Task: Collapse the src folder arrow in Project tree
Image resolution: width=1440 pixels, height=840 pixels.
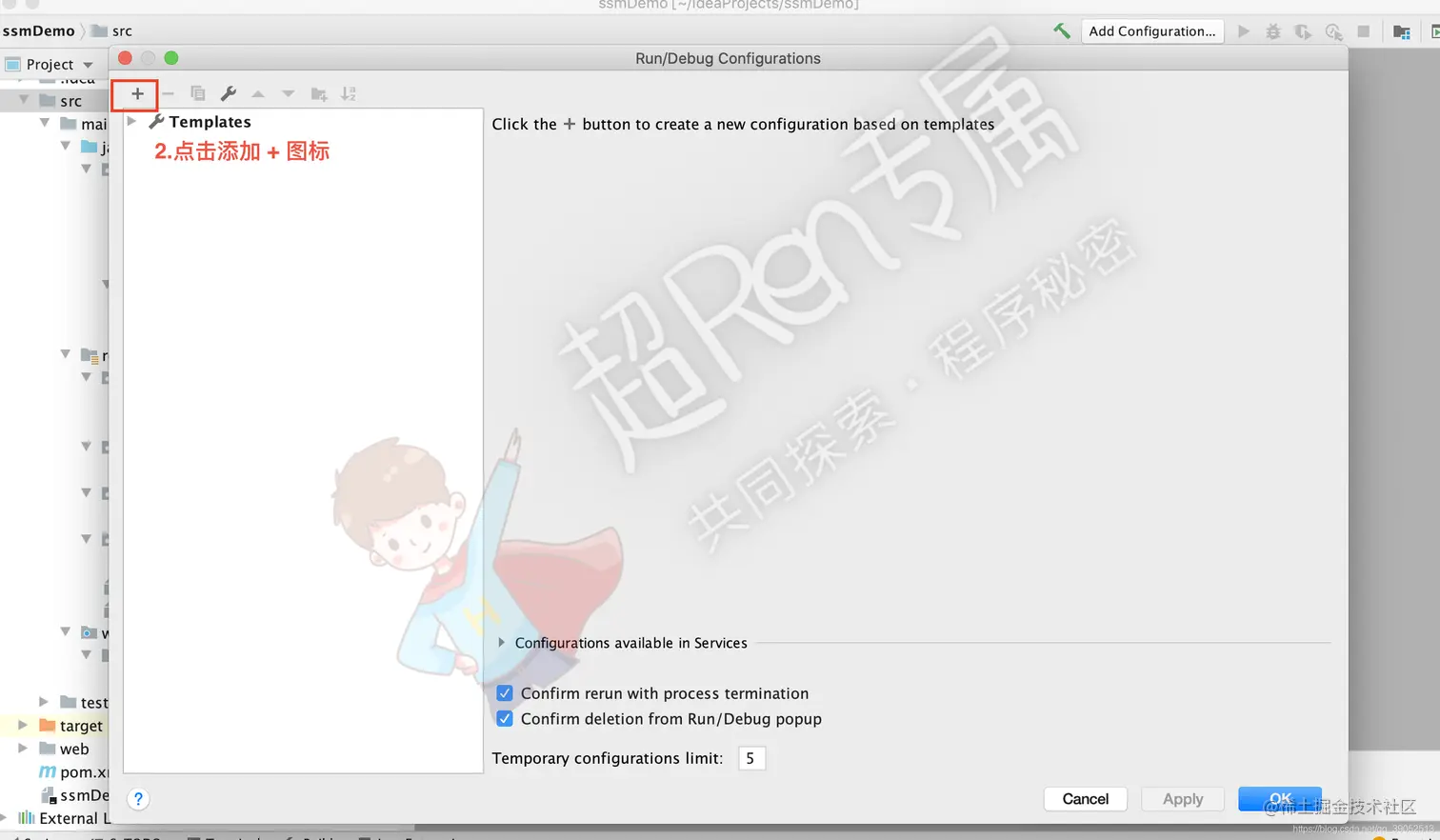Action: point(24,100)
